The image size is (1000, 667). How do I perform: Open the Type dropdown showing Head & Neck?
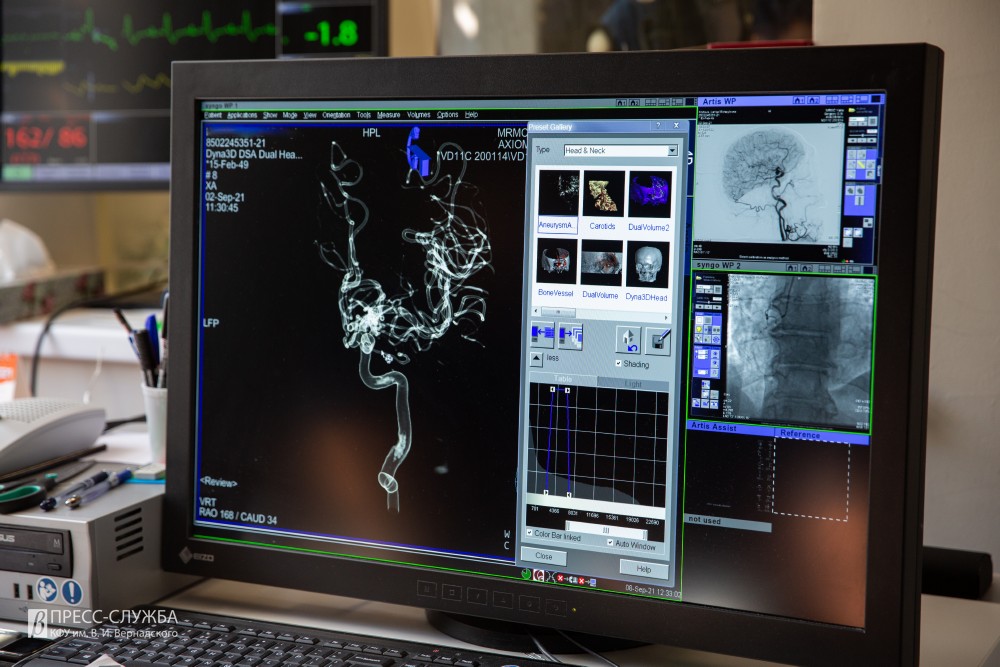pos(620,150)
